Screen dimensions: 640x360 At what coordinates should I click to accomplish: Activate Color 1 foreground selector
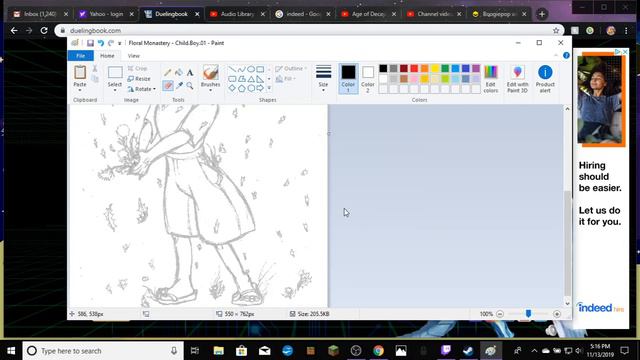click(x=348, y=79)
